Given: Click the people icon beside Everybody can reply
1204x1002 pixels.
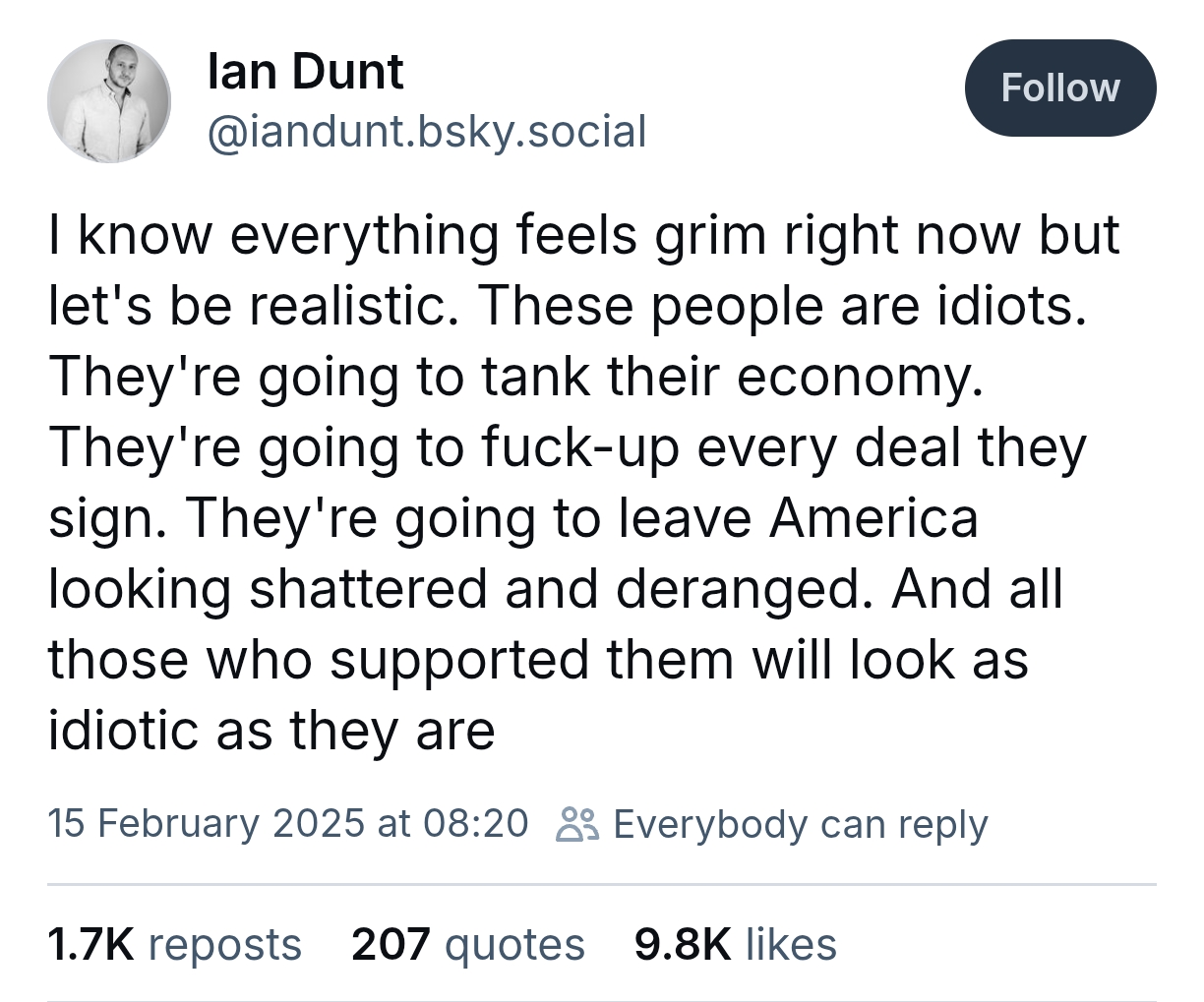Looking at the screenshot, I should coord(577,823).
